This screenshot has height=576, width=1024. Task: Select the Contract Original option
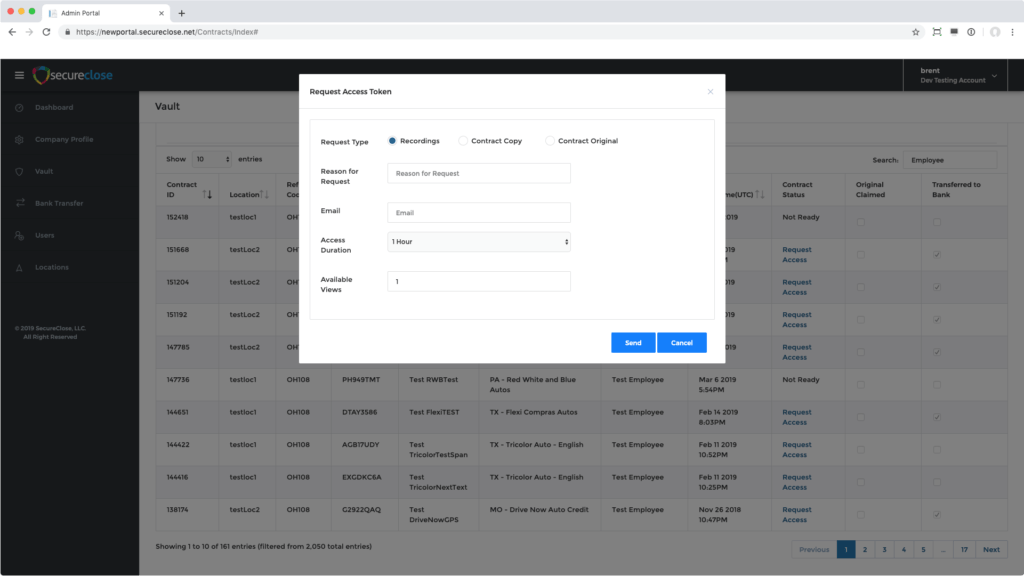550,141
